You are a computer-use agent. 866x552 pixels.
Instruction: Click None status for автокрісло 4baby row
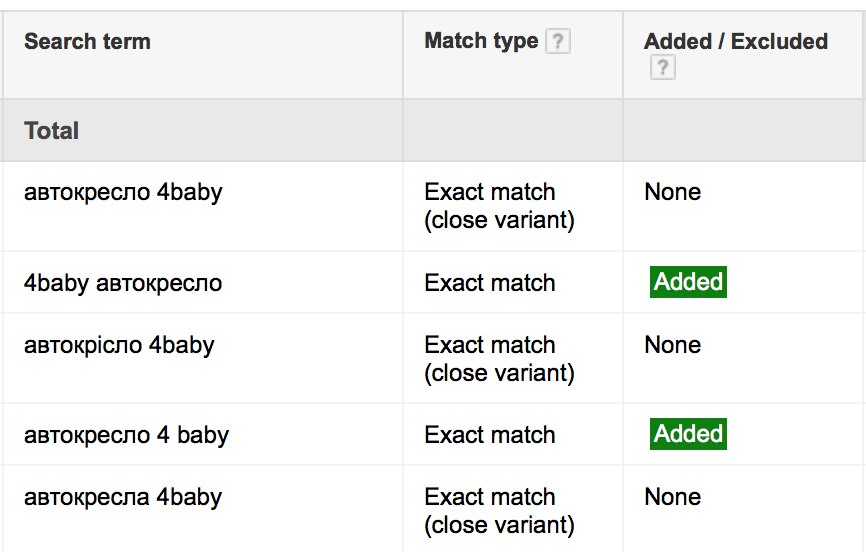click(x=673, y=345)
